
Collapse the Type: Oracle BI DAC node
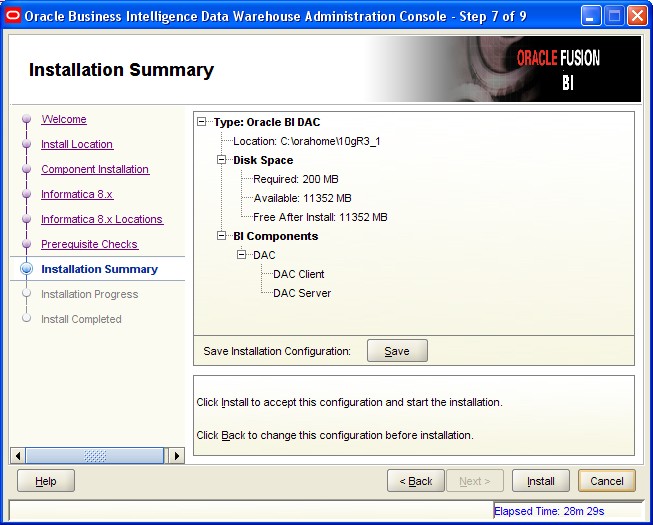tap(203, 122)
